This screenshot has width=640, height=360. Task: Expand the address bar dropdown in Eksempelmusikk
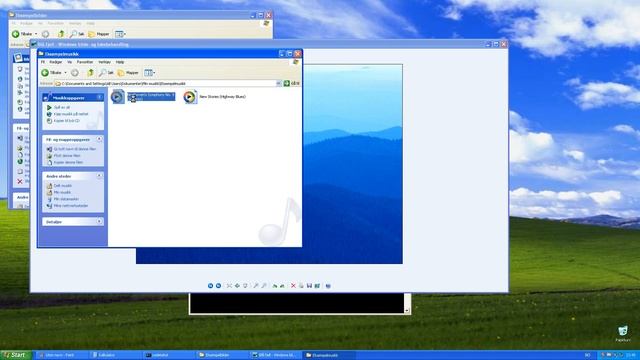pos(279,83)
